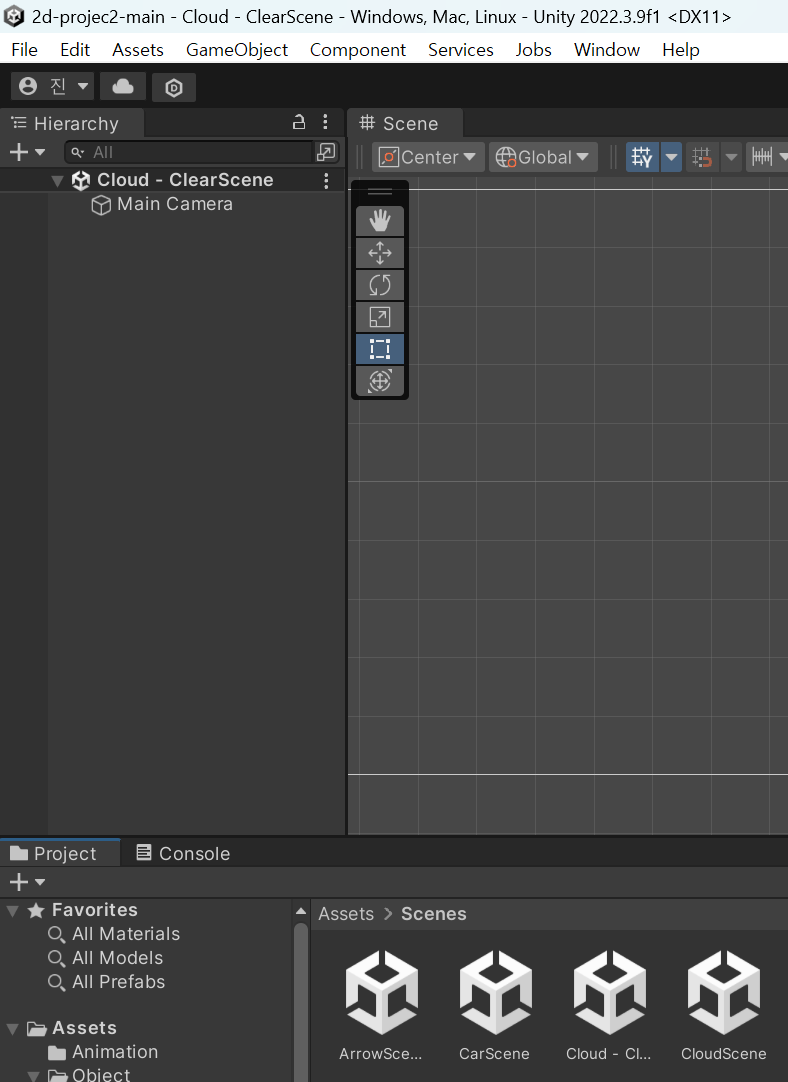
Task: Open the Assets menu
Action: (138, 50)
